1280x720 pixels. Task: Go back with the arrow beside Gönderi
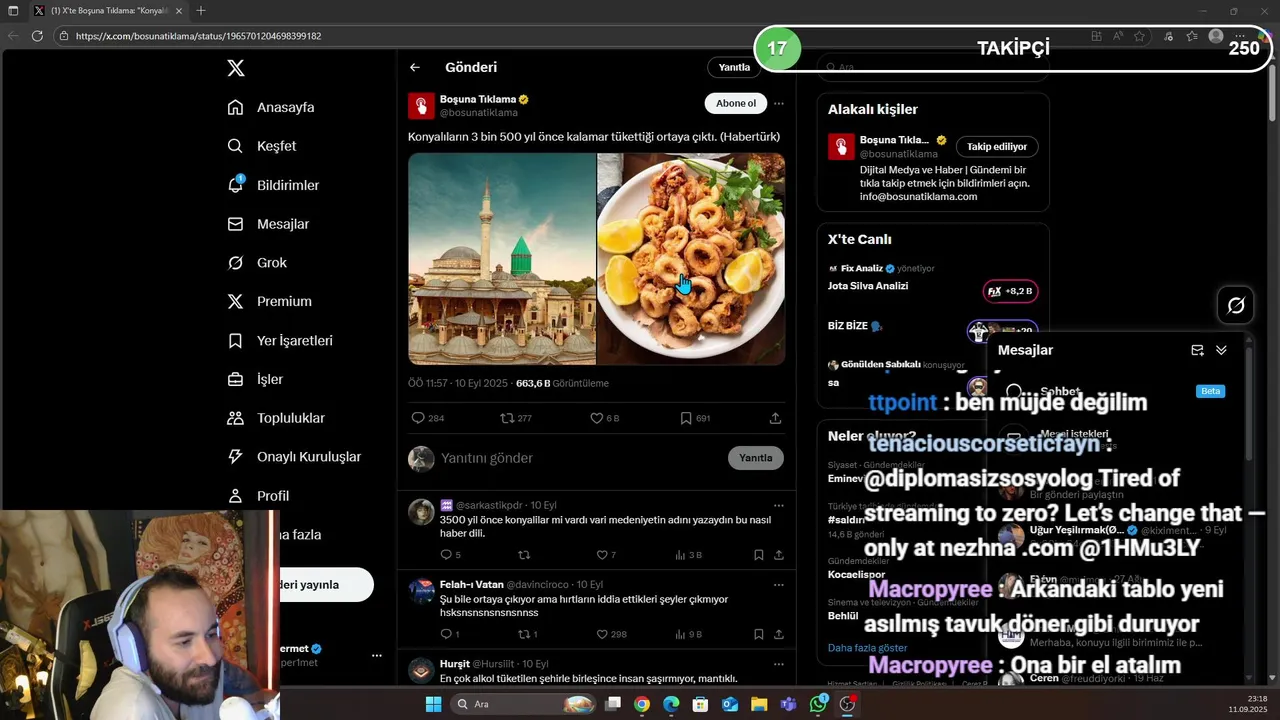click(415, 67)
